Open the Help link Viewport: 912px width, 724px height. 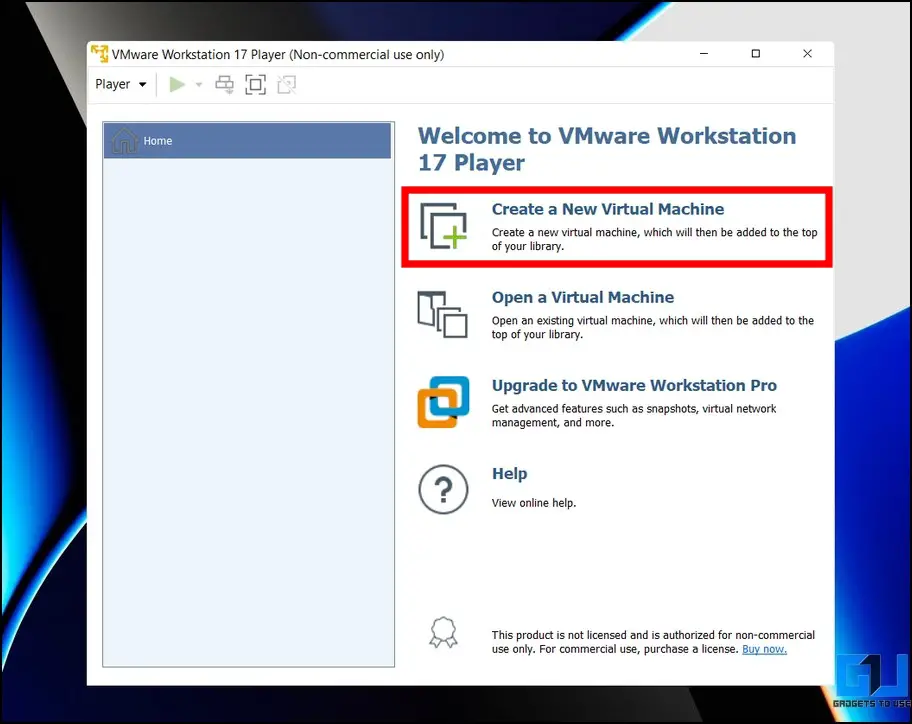[510, 473]
